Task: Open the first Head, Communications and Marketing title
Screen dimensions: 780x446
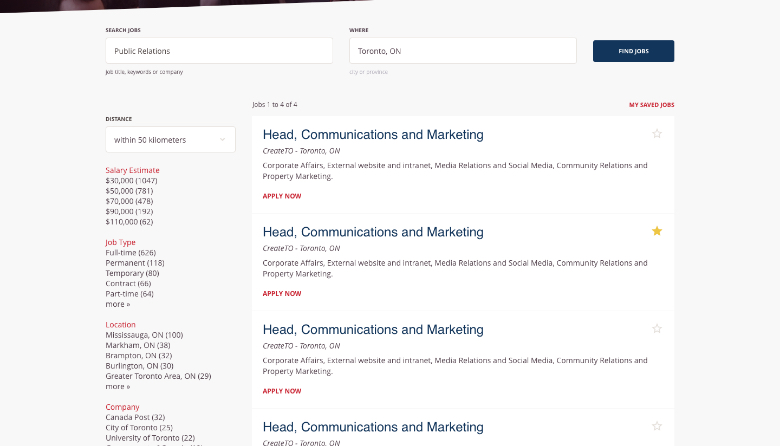Action: coord(373,135)
